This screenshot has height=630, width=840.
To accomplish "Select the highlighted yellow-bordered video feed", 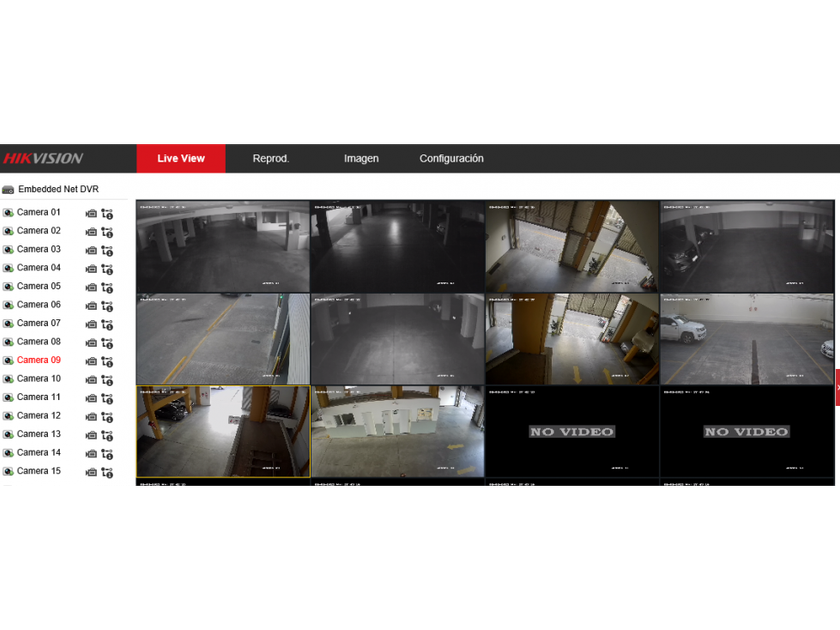I will coord(223,431).
